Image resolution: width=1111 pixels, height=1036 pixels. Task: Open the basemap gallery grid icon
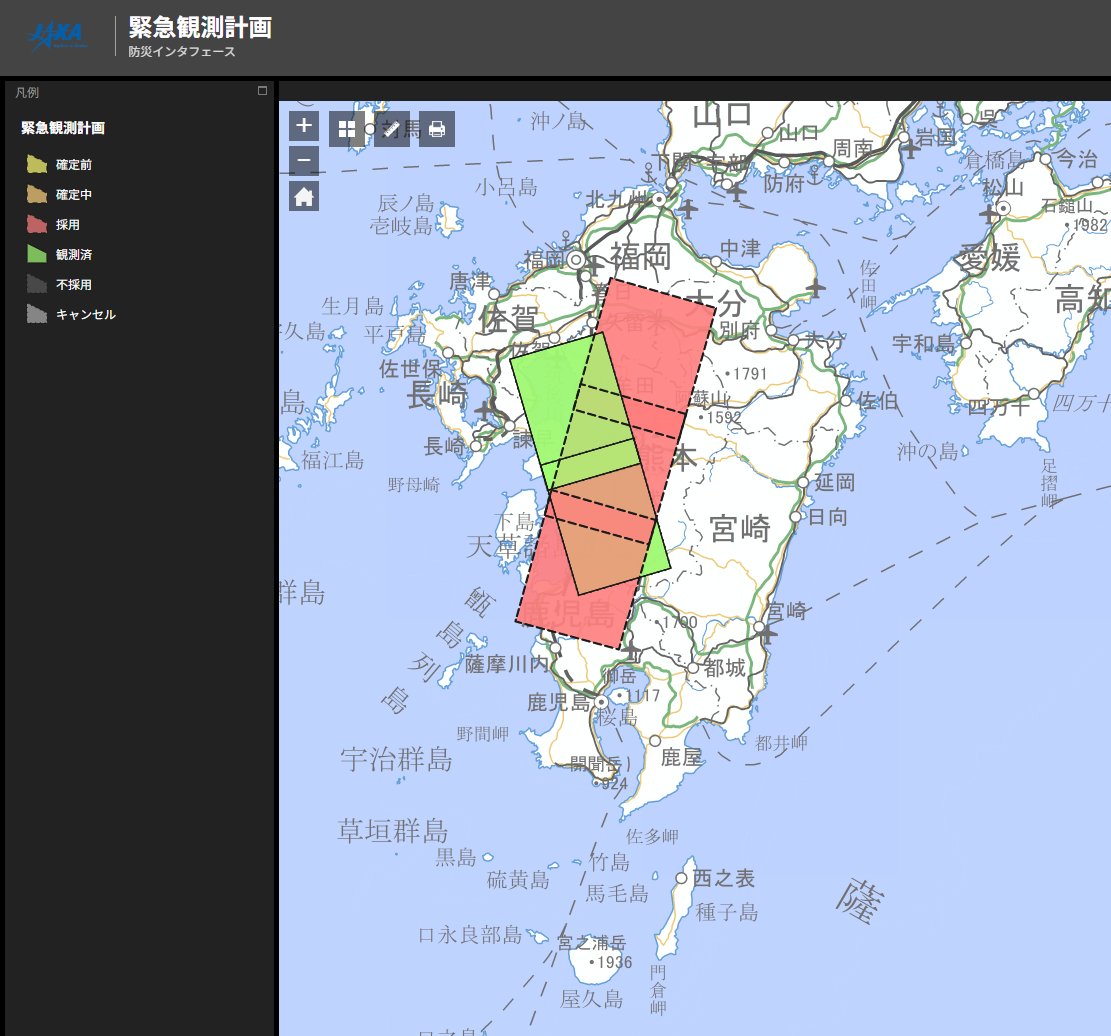pos(346,129)
